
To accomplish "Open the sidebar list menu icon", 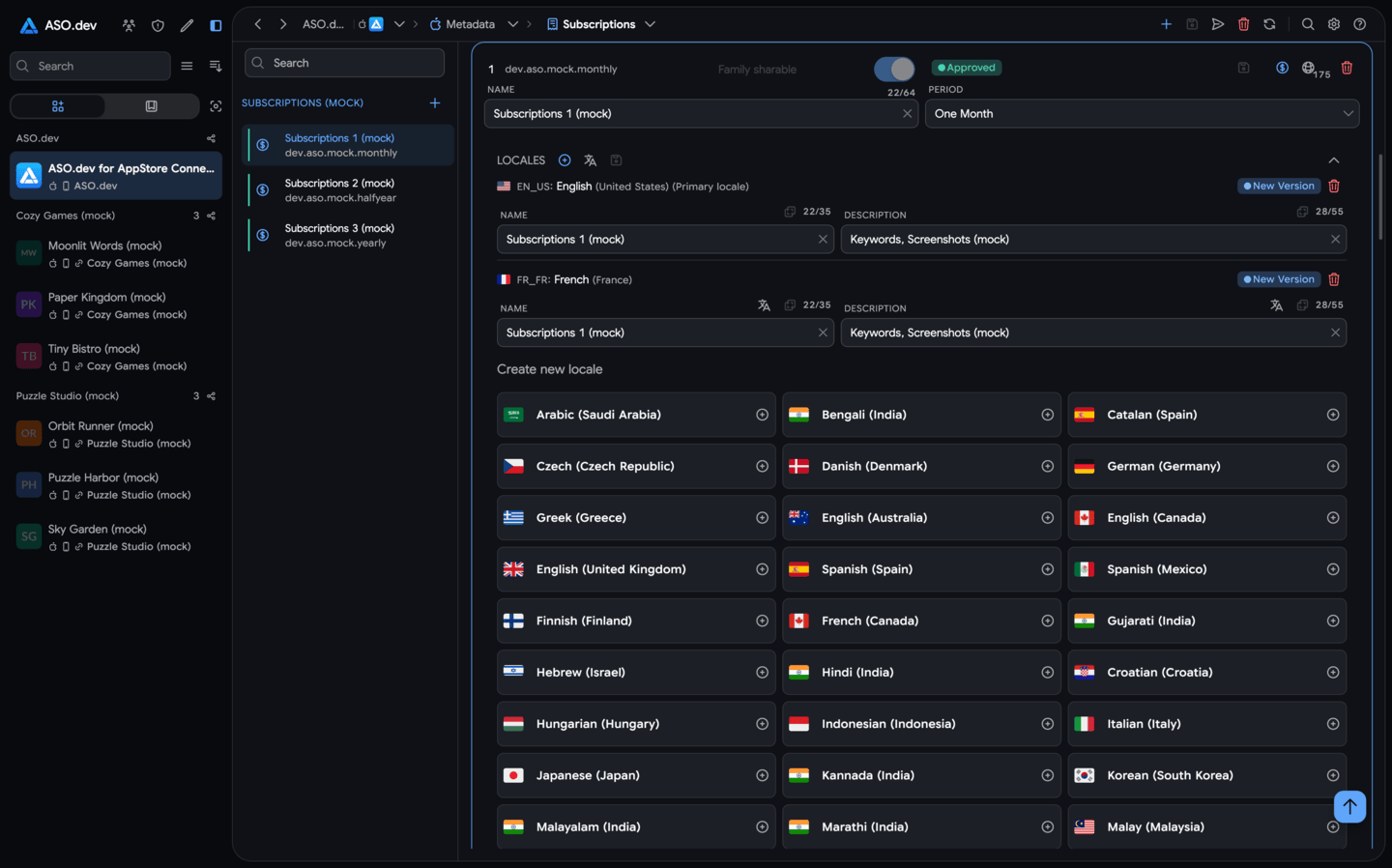I will click(x=187, y=66).
